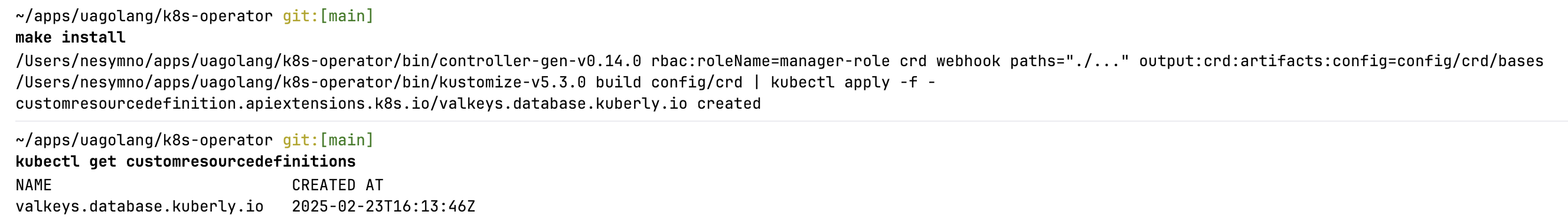Image resolution: width=1568 pixels, height=221 pixels.
Task: Click the "kubectl apply -f -" text
Action: click(853, 83)
